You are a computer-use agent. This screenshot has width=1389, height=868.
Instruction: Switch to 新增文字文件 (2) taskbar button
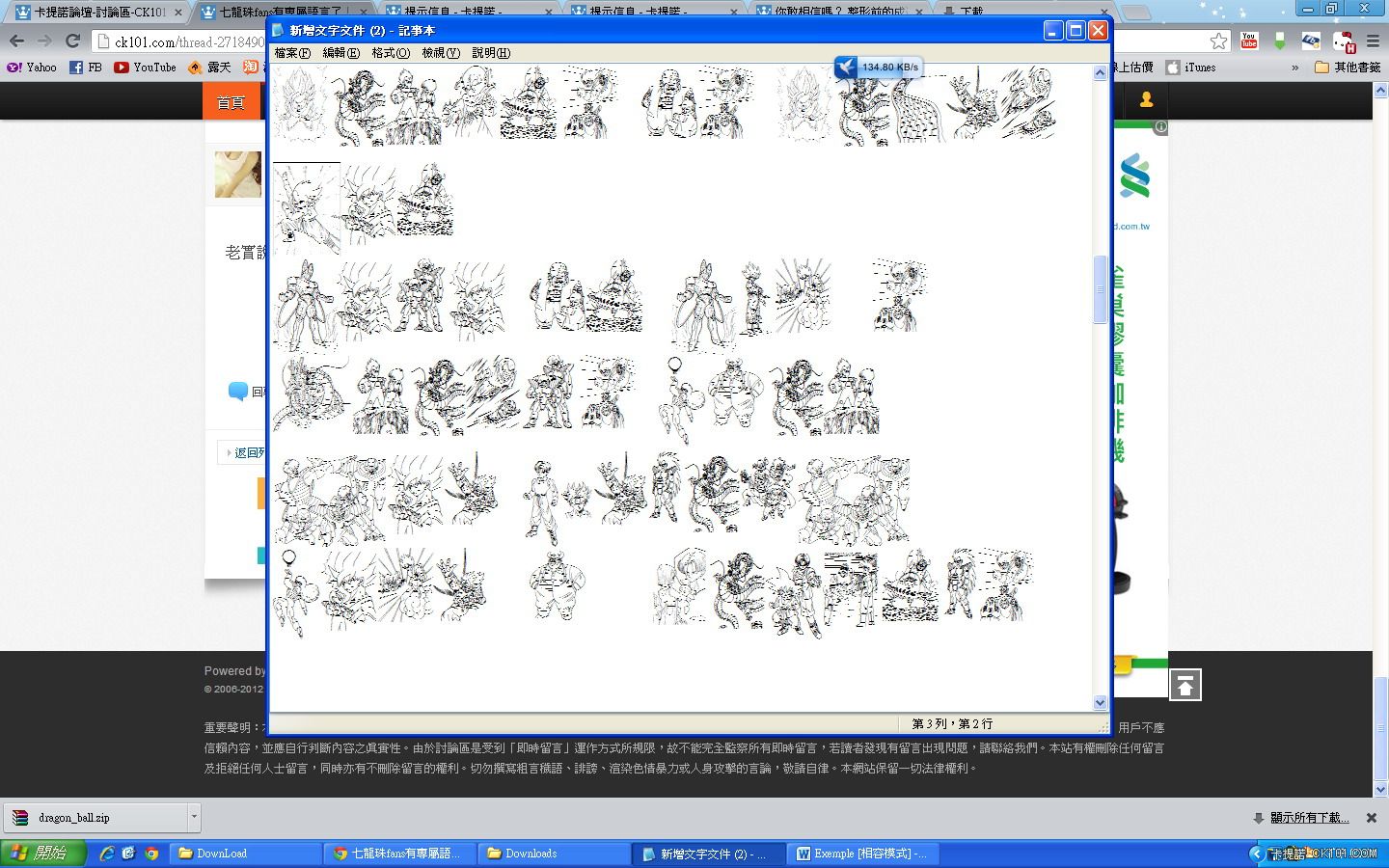pyautogui.click(x=709, y=854)
